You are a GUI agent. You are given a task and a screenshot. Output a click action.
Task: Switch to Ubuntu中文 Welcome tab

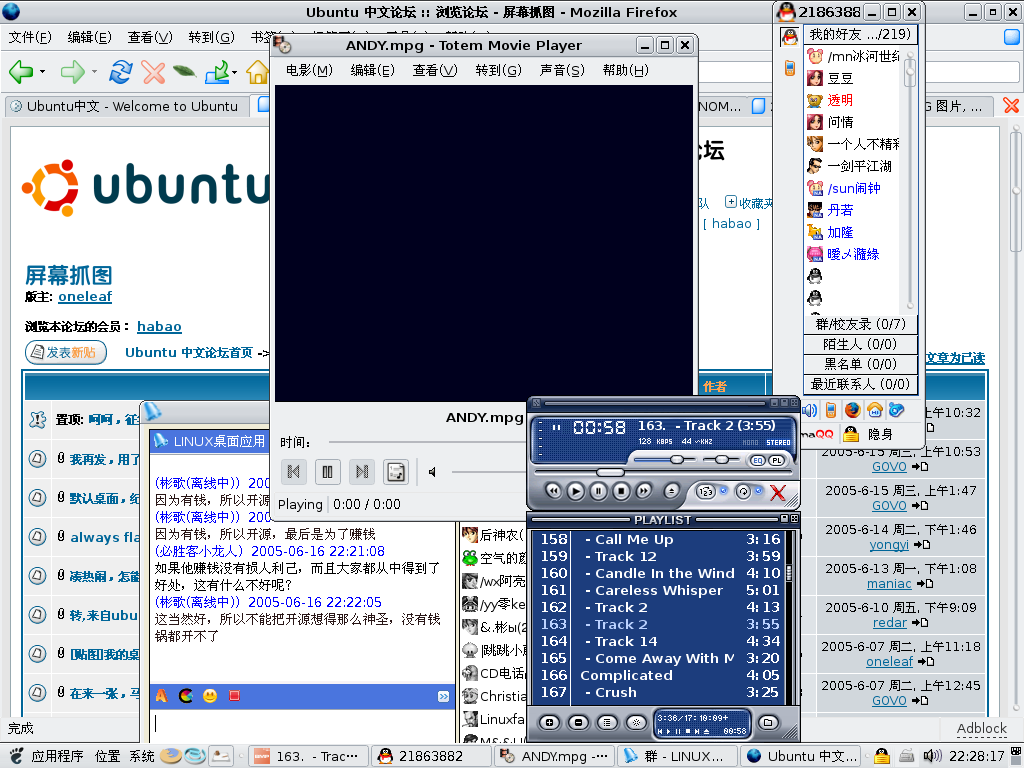127,106
